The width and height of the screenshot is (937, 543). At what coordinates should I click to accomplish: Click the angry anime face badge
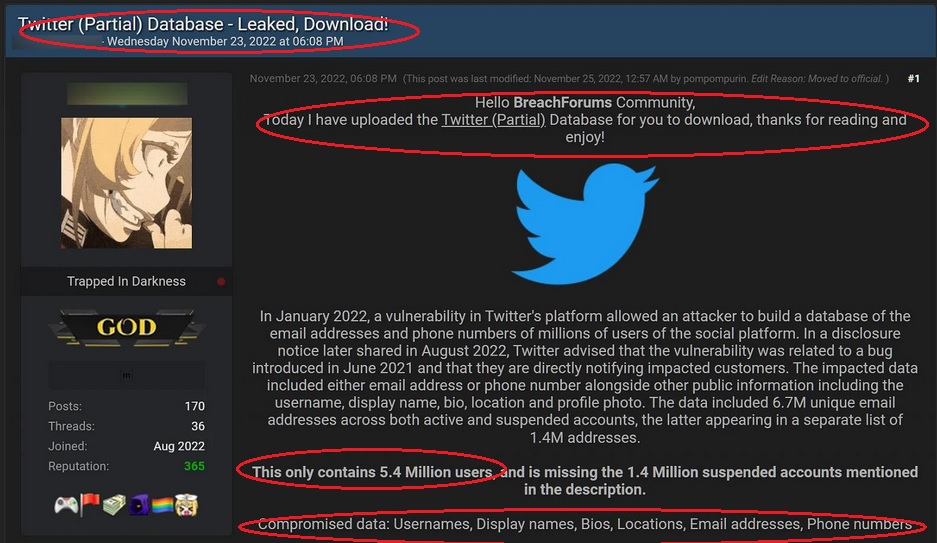click(x=186, y=505)
